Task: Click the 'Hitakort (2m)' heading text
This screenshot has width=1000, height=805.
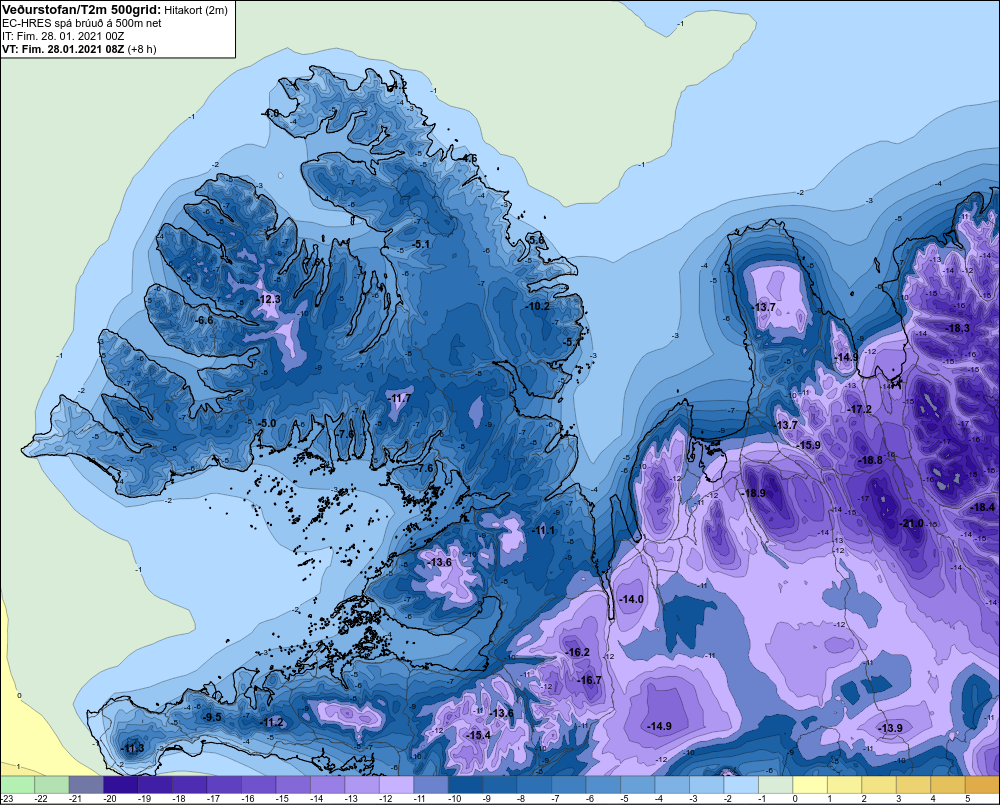Action: [195, 10]
